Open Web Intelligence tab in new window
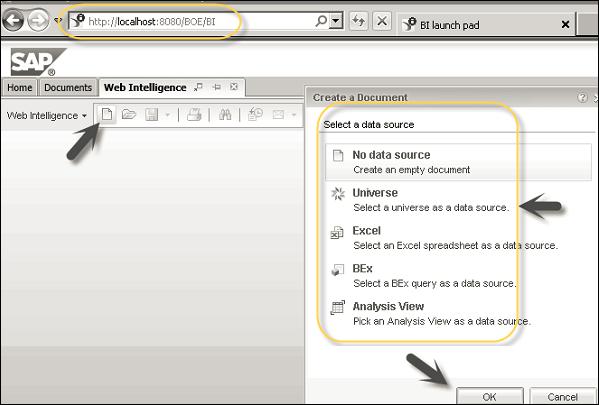This screenshot has width=599, height=405. pyautogui.click(x=198, y=87)
